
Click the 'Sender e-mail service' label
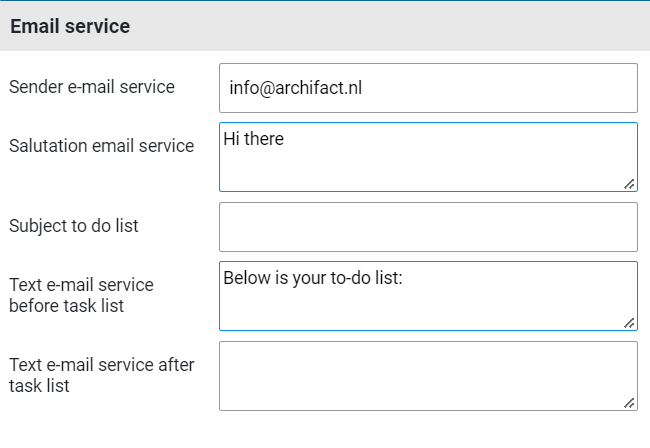(92, 87)
